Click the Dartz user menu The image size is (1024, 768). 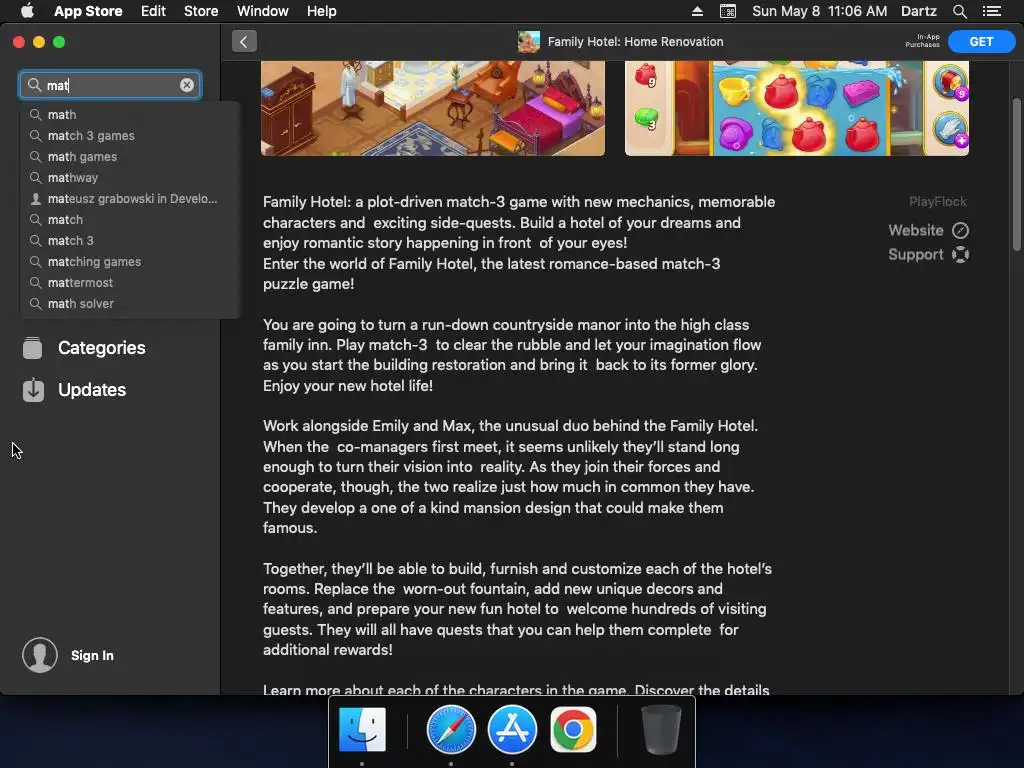[918, 11]
